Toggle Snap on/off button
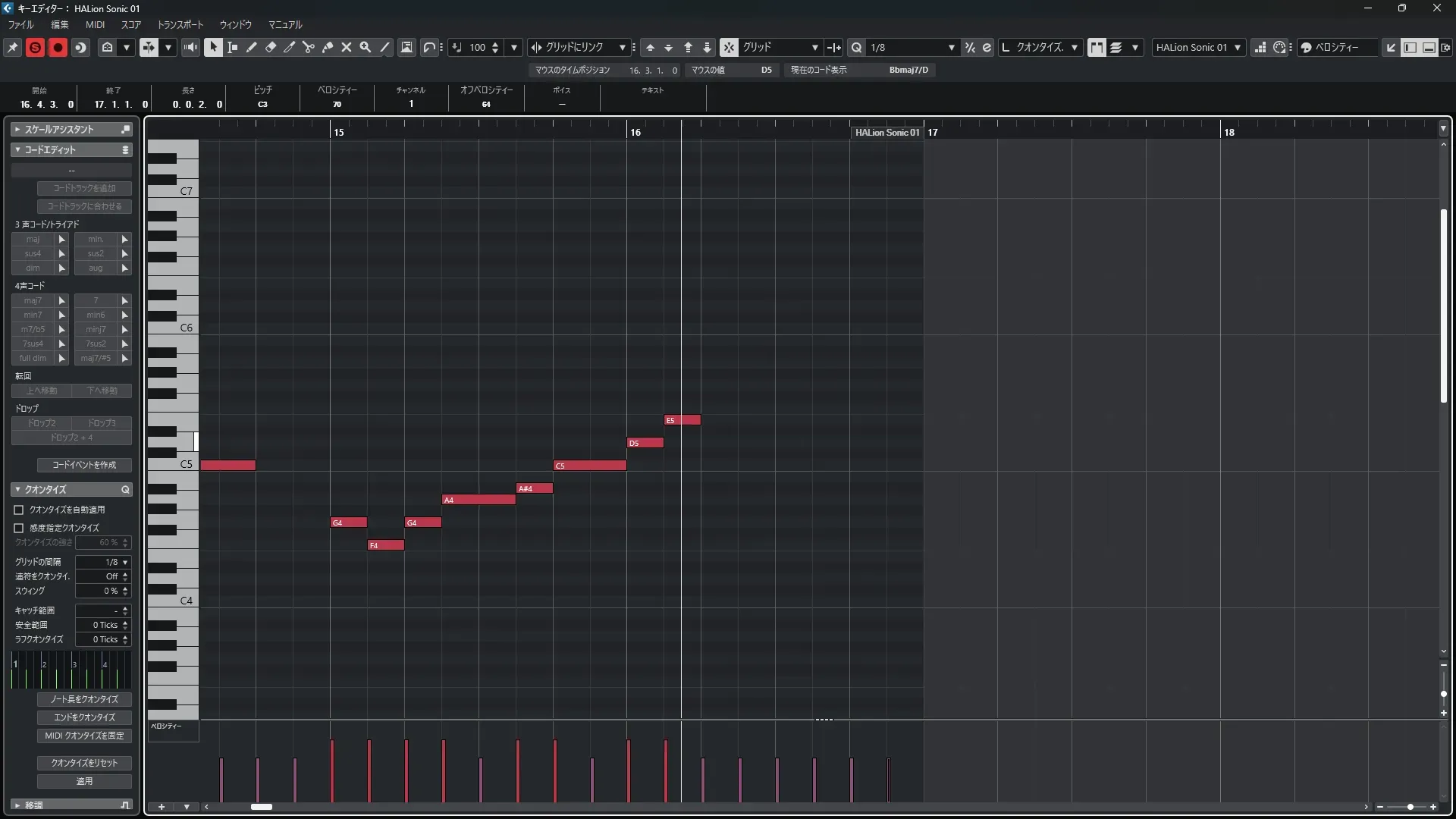The image size is (1456, 819). (728, 47)
